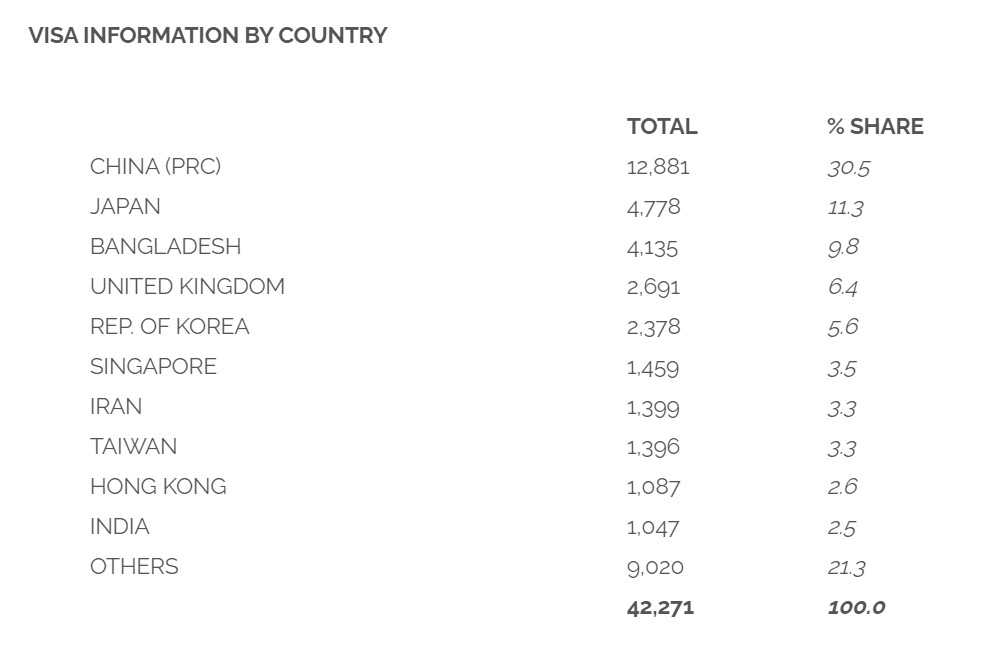Select the CHINA (PRC) row label
The width and height of the screenshot is (1008, 661).
coord(155,167)
